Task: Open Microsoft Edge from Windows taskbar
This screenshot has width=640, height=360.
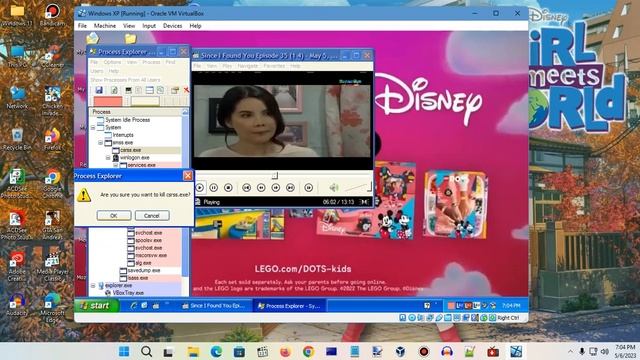Action: 216,351
